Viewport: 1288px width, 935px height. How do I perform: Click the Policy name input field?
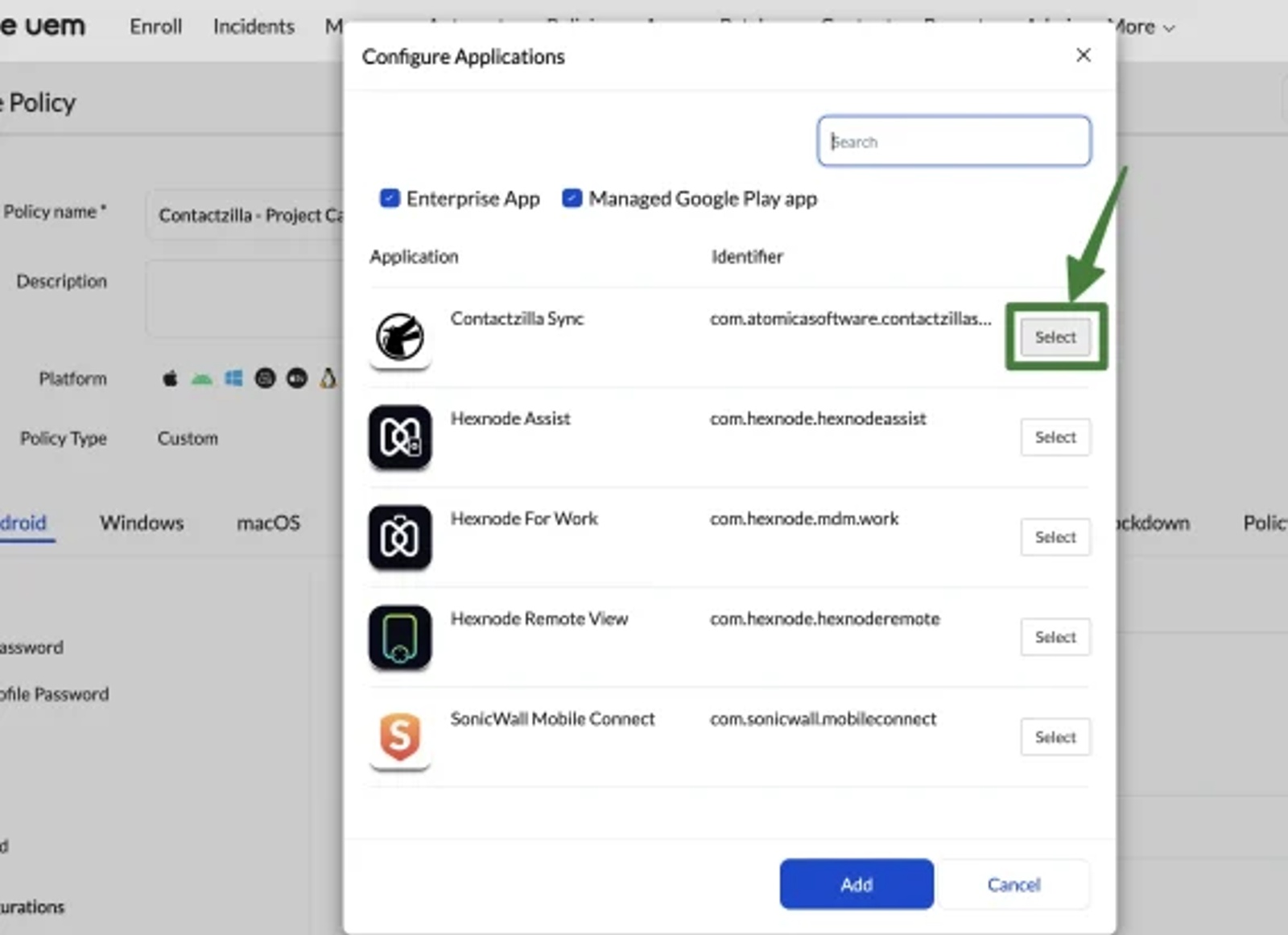245,215
